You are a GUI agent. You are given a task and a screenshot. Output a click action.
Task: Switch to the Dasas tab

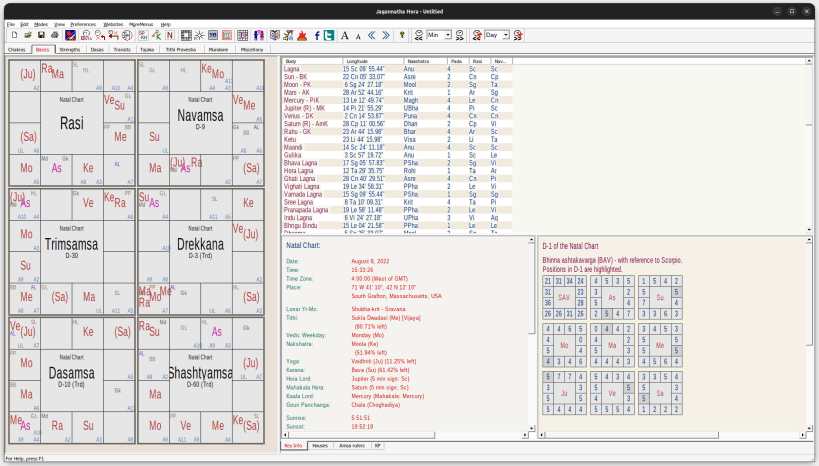[x=97, y=50]
